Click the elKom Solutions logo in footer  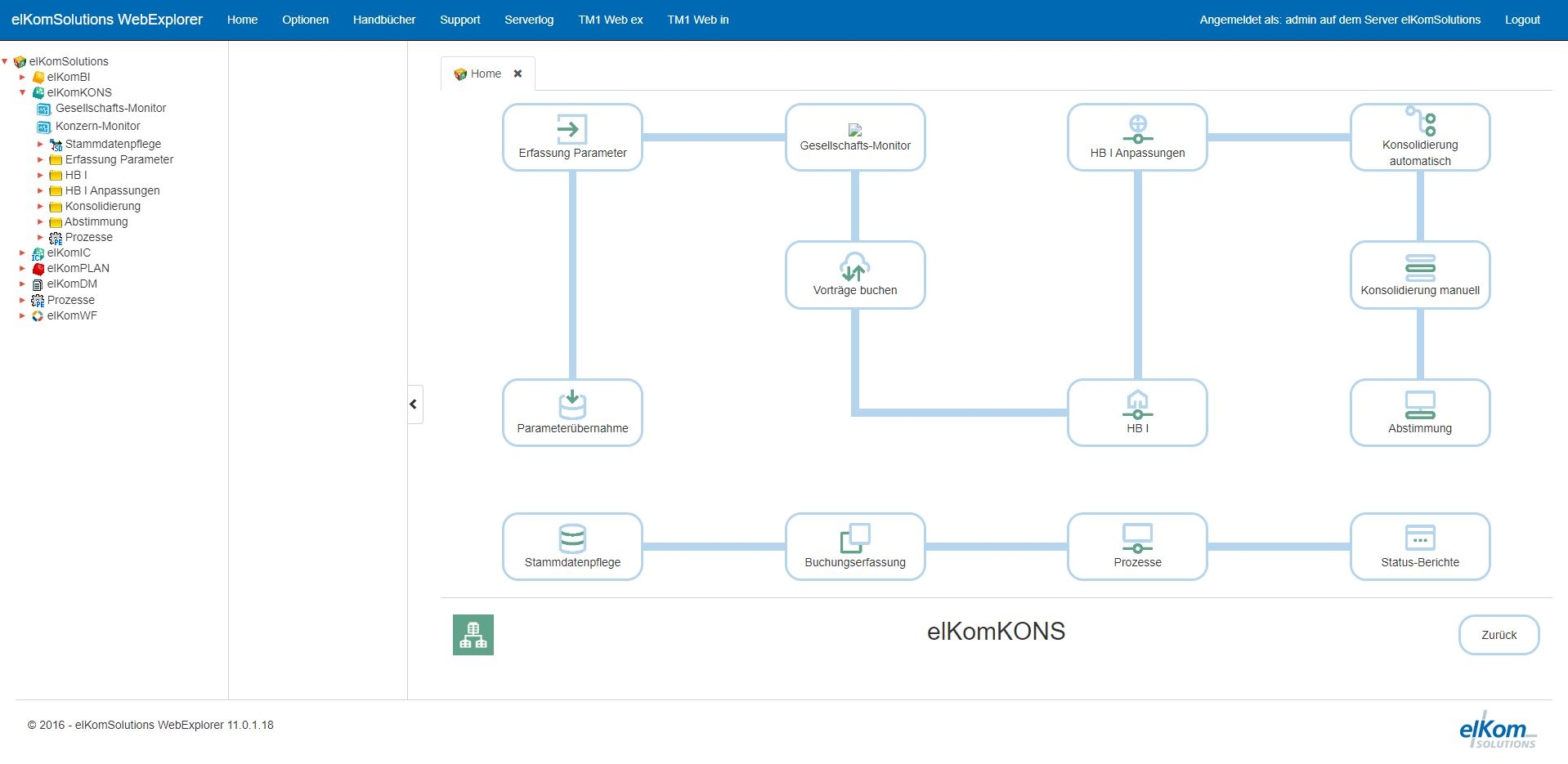[1498, 729]
